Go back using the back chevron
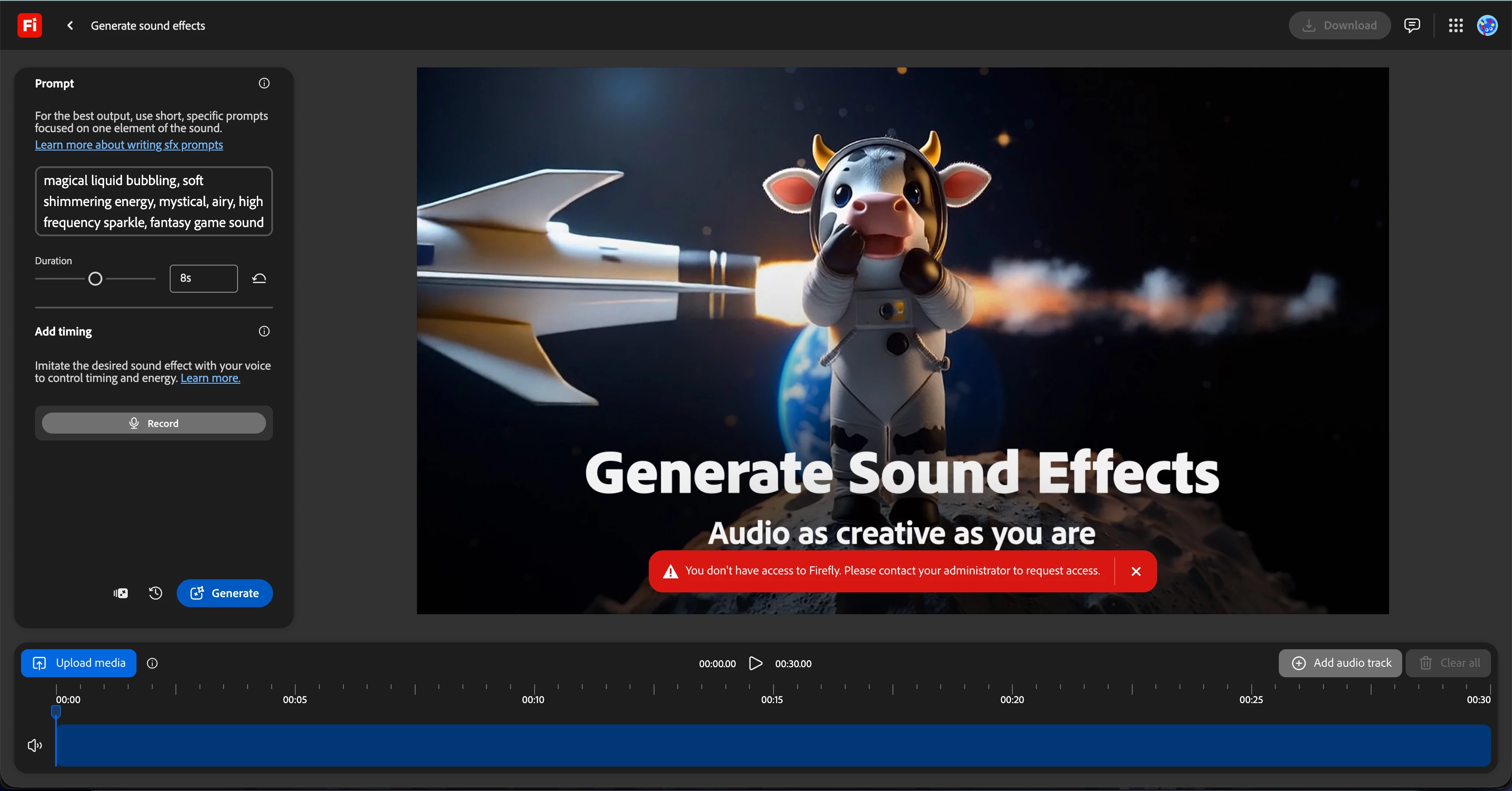 70,25
